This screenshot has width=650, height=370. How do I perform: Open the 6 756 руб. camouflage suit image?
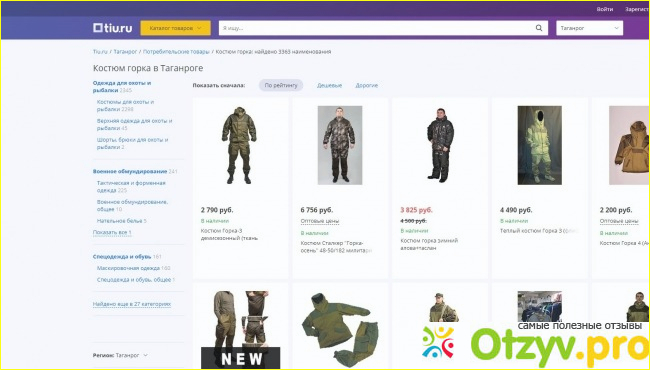[x=340, y=145]
